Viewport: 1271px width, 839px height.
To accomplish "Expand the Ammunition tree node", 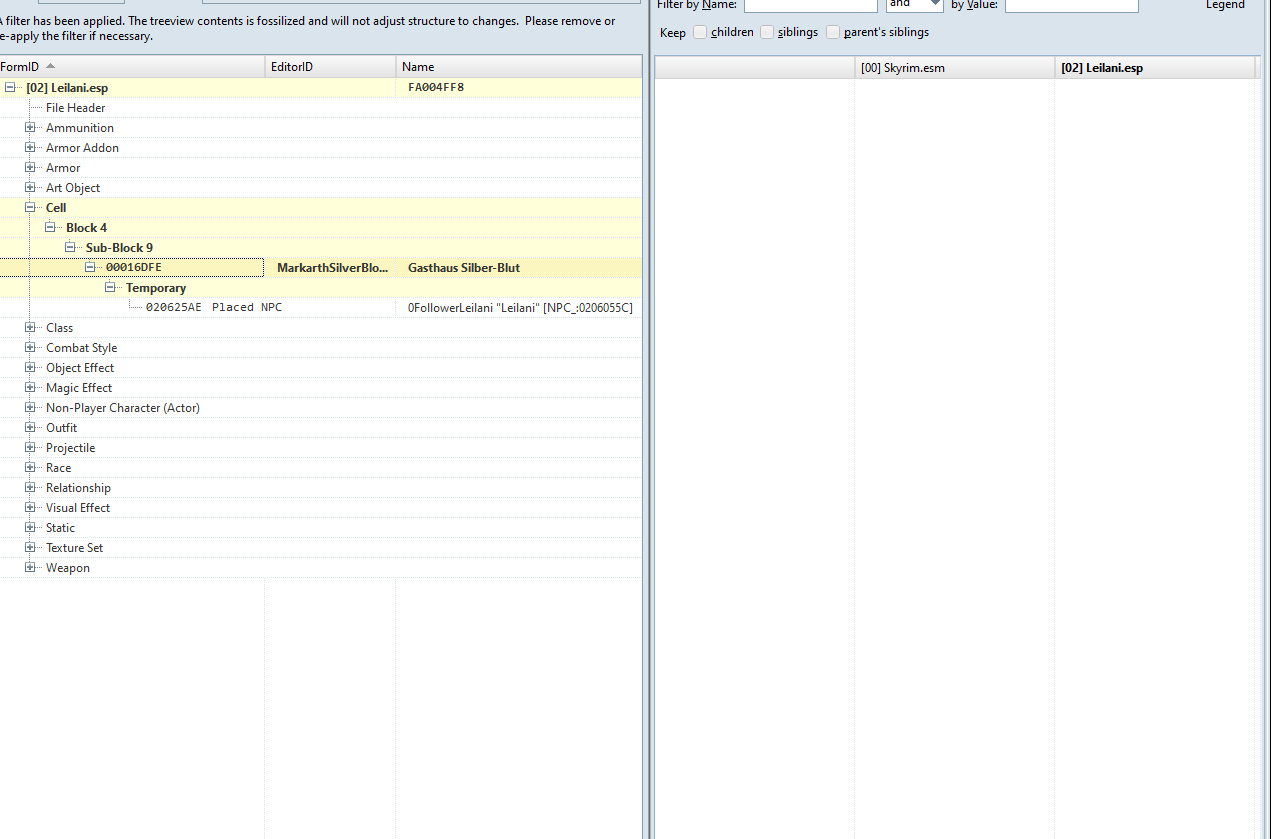I will [30, 128].
